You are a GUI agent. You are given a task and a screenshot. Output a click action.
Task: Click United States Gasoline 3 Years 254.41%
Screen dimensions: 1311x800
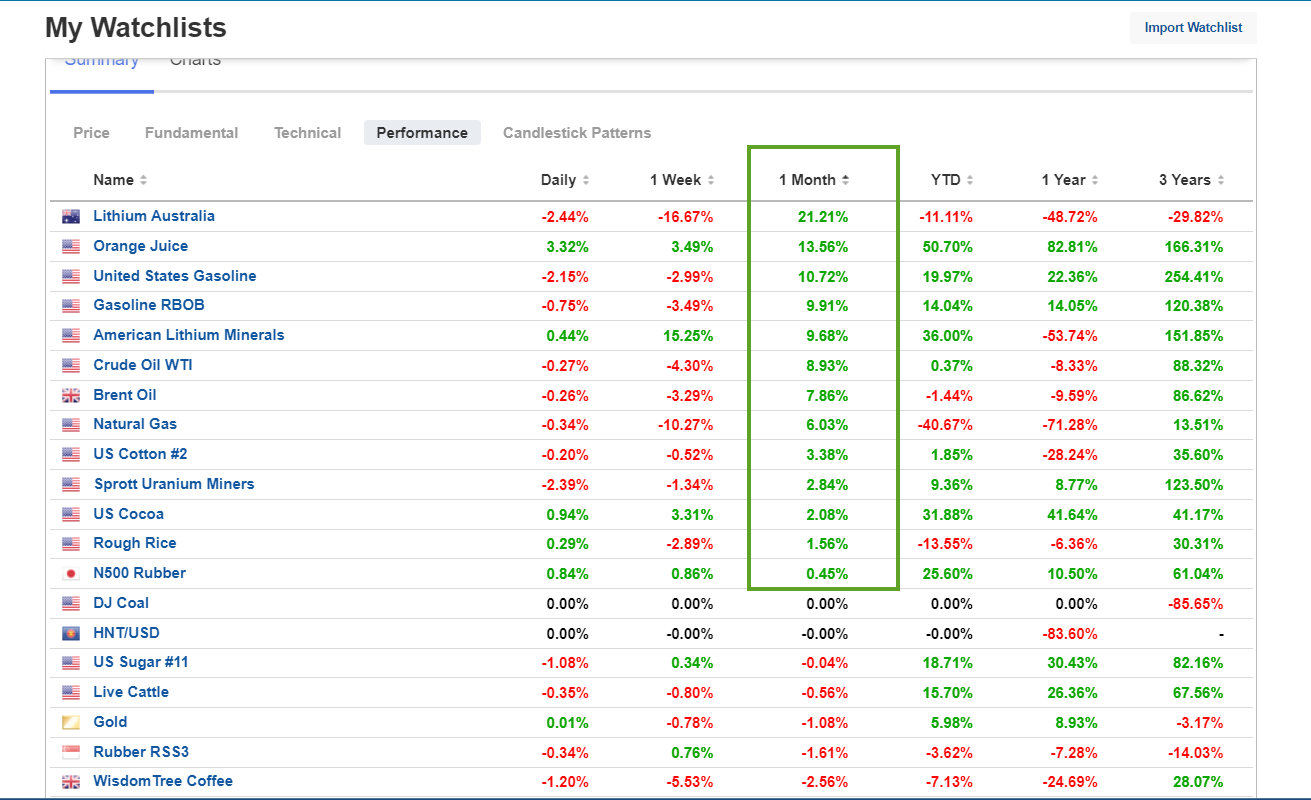[x=1193, y=277]
